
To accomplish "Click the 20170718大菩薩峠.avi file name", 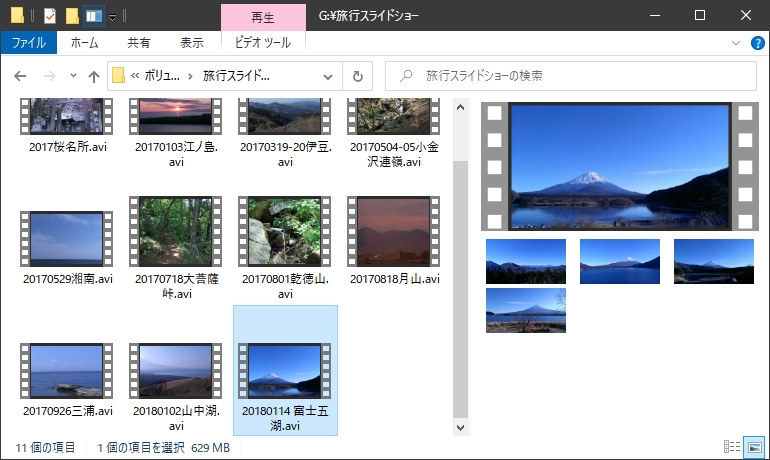I will (x=176, y=286).
